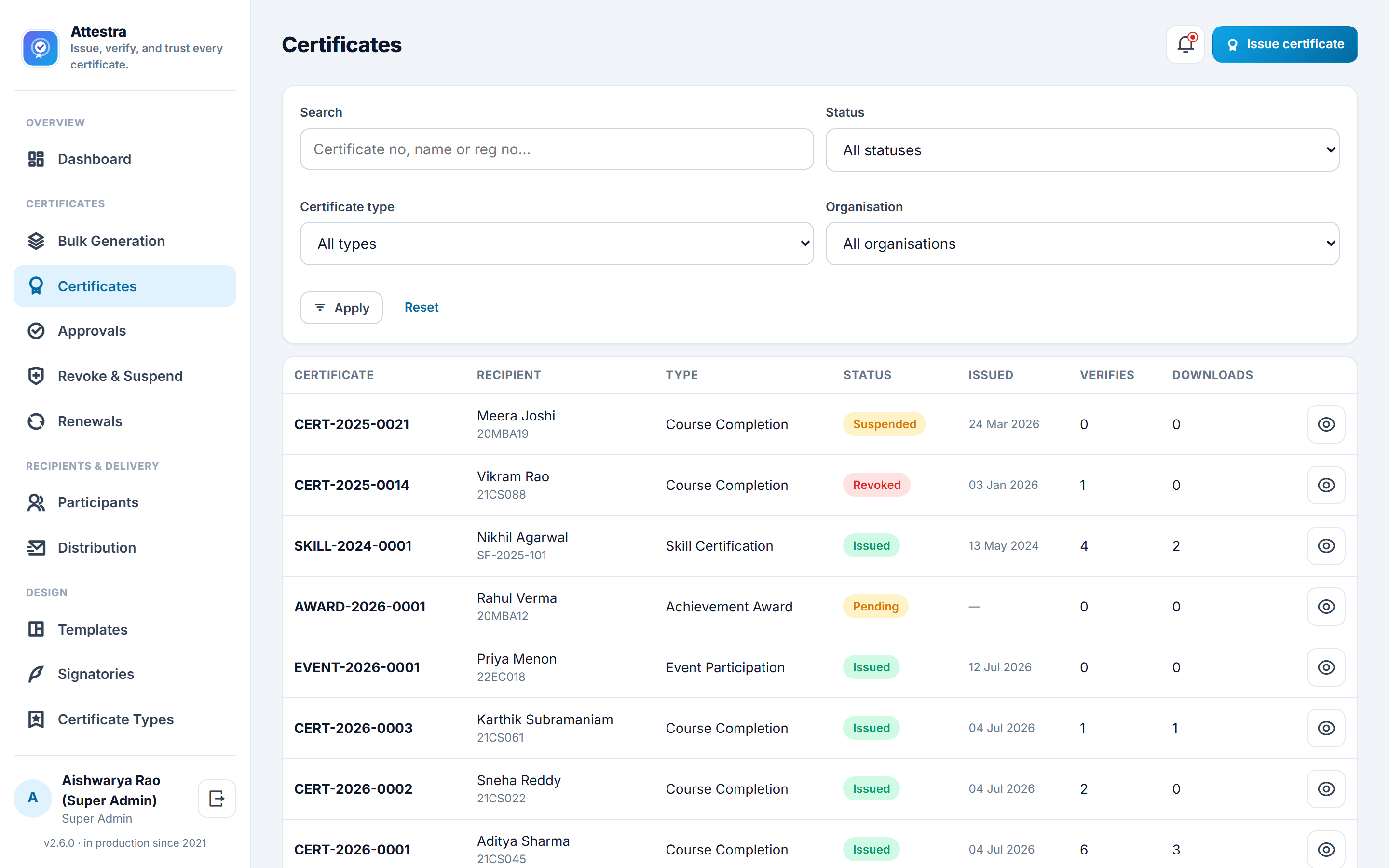Click the CERTIFICATE column header
1389x868 pixels.
pos(334,375)
